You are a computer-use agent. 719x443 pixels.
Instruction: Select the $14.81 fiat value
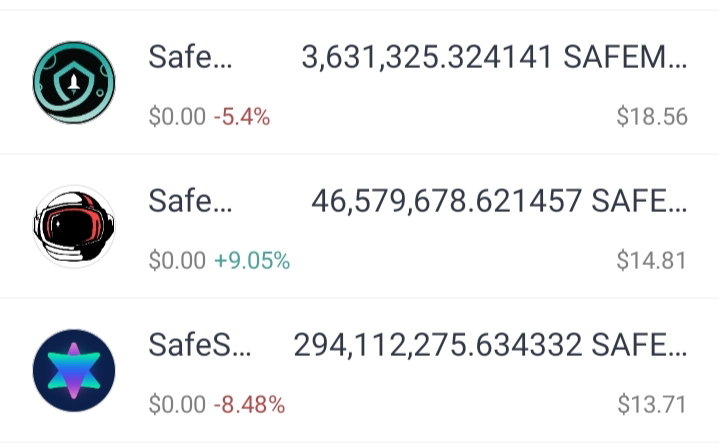tap(652, 260)
